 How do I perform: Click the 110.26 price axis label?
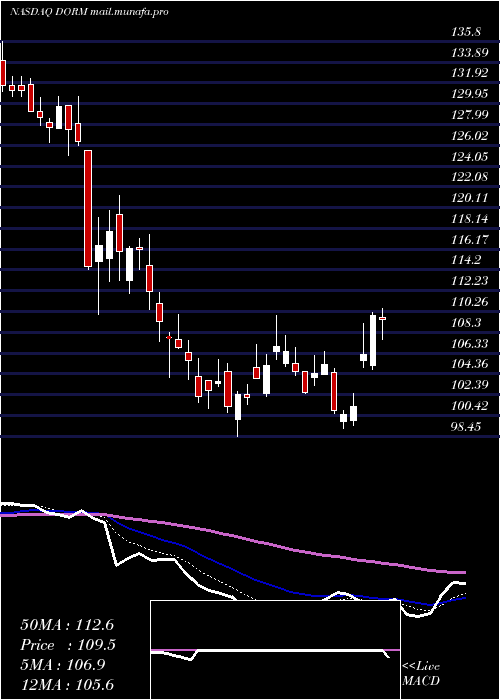469,302
